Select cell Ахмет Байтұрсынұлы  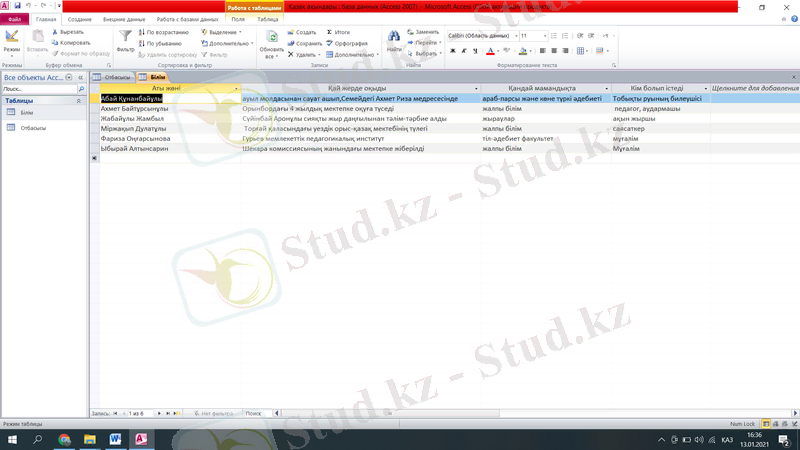(x=170, y=109)
